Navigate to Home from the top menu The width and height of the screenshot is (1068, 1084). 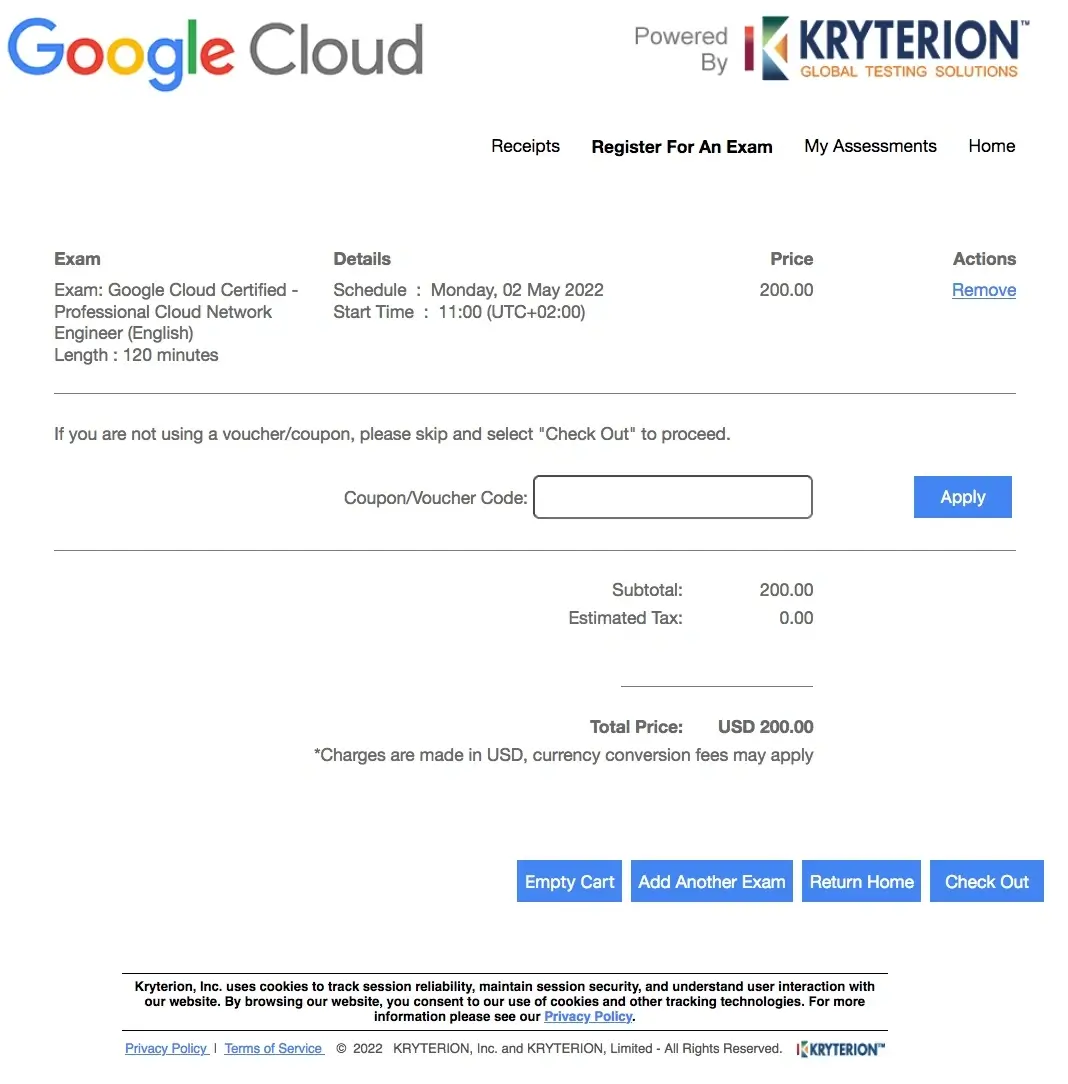(991, 146)
